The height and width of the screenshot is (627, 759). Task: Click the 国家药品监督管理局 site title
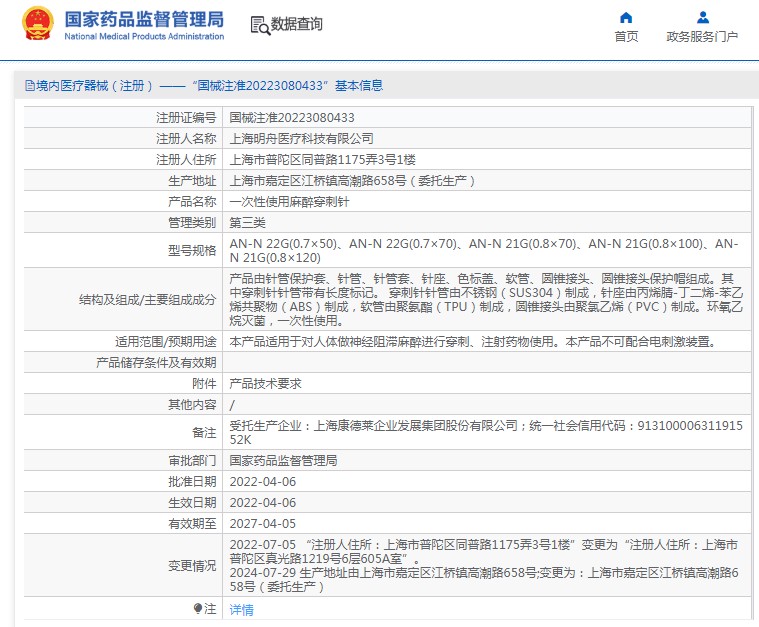click(x=144, y=20)
